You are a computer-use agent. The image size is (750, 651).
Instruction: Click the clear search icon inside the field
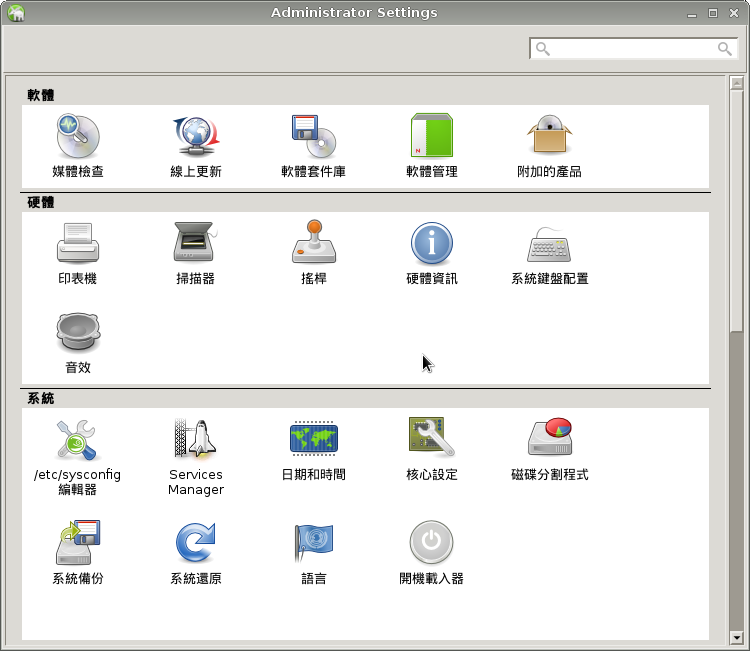(725, 48)
